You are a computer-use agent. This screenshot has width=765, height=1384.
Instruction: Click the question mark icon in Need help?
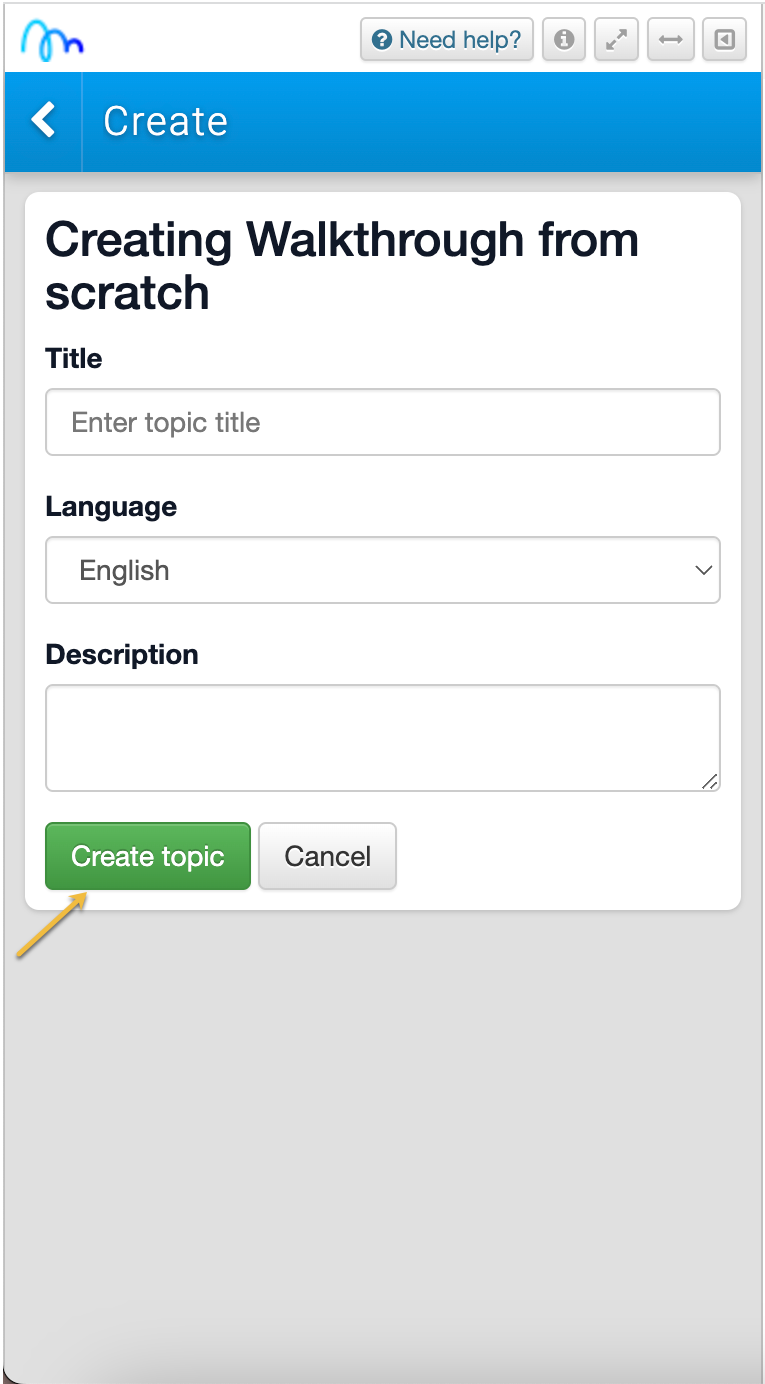coord(381,40)
